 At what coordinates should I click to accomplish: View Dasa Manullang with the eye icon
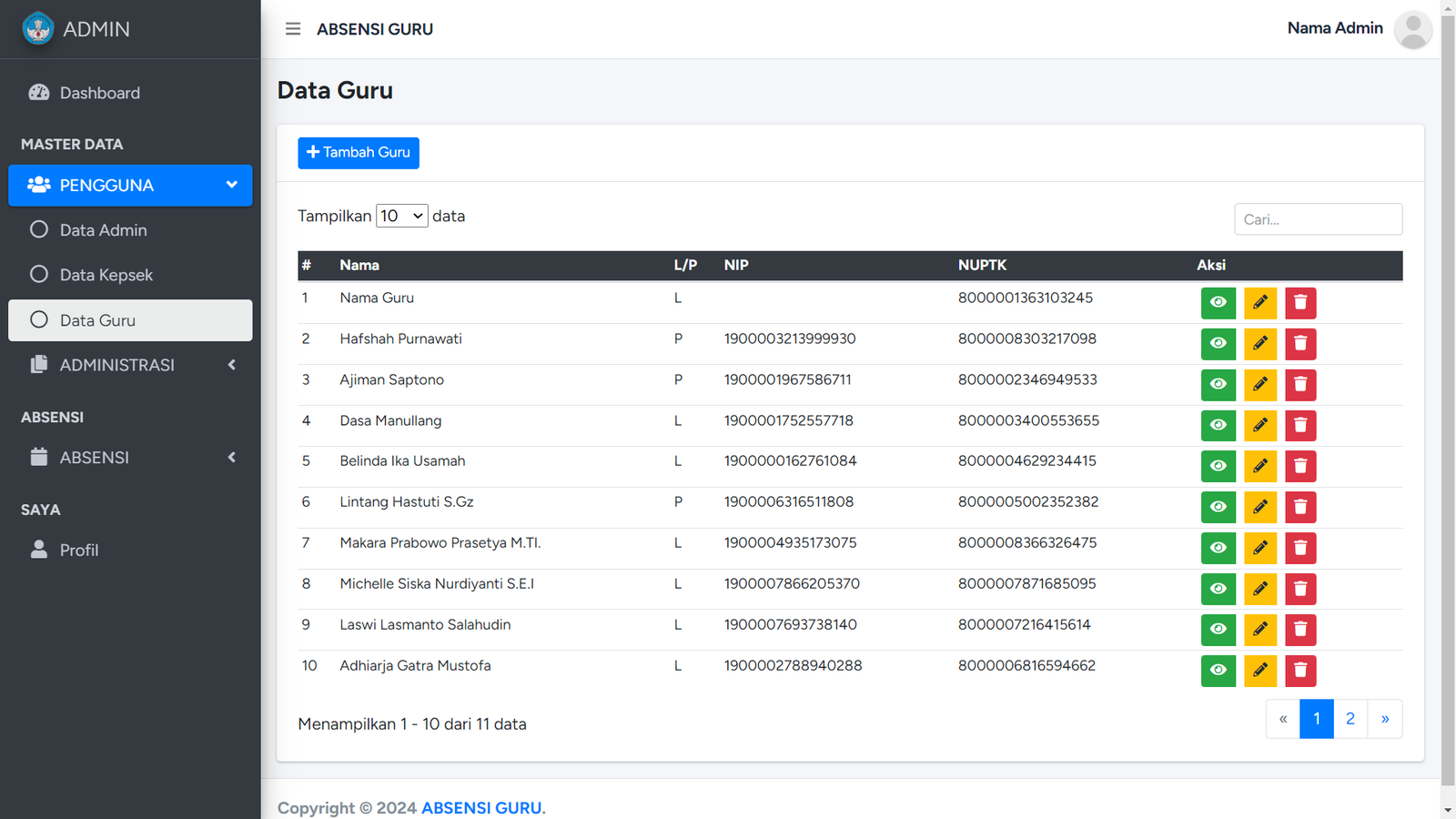pyautogui.click(x=1218, y=425)
